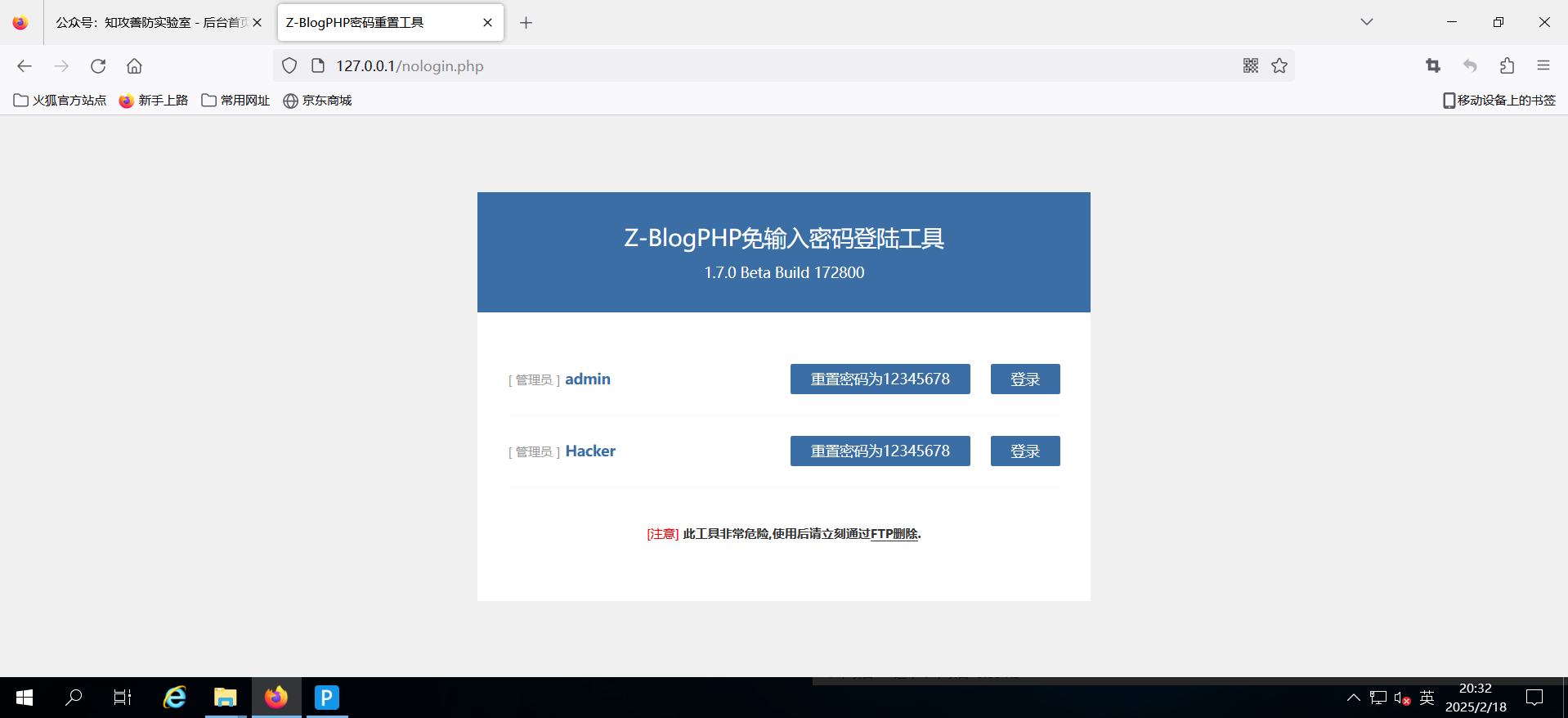
Task: Close the 知攻善防实验室 tab
Action: click(x=257, y=23)
